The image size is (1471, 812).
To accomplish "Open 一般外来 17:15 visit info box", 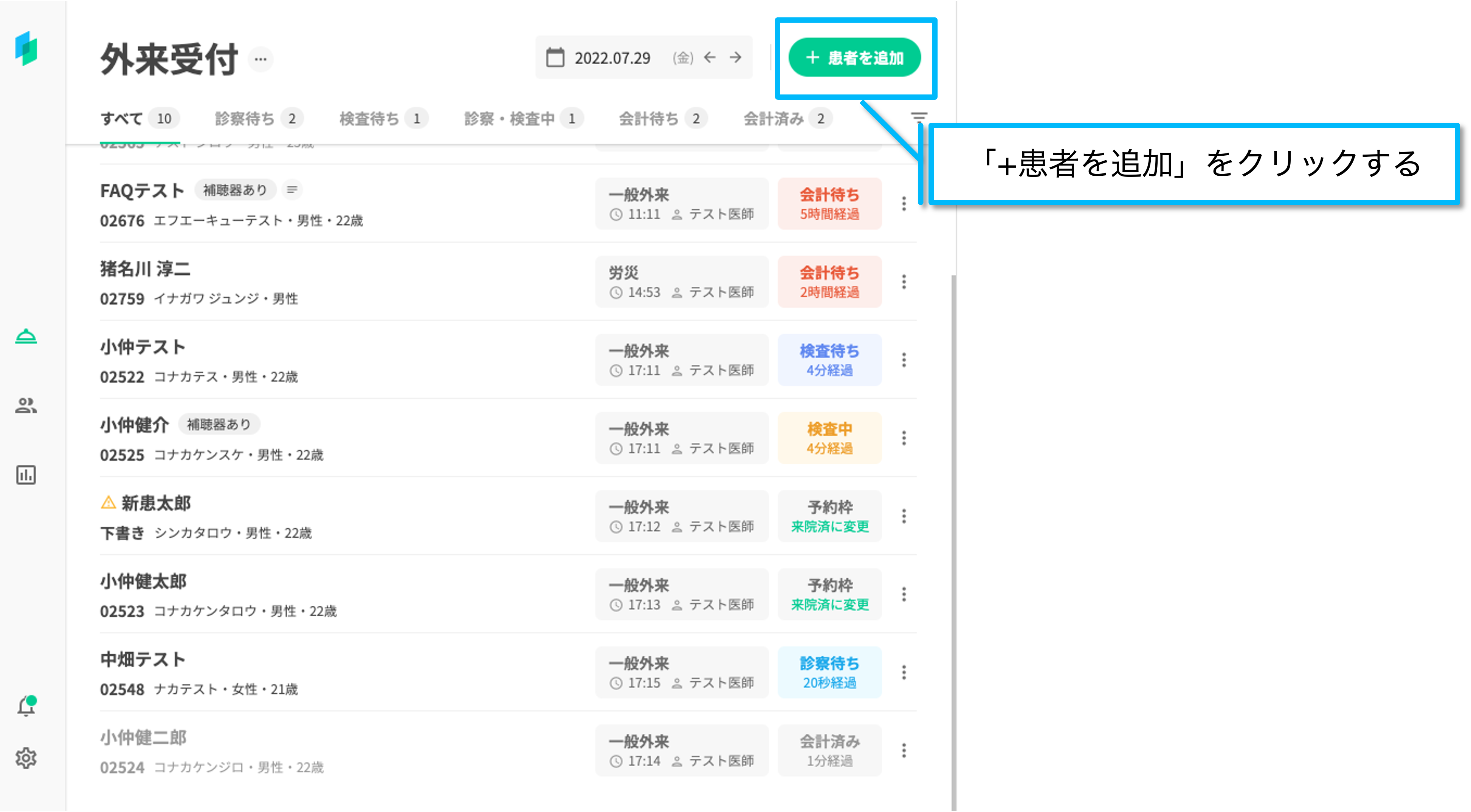I will point(682,673).
